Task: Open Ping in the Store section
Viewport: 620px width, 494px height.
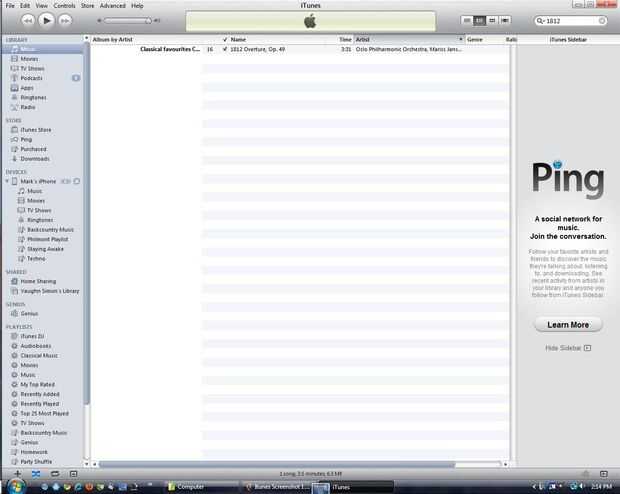Action: point(26,139)
